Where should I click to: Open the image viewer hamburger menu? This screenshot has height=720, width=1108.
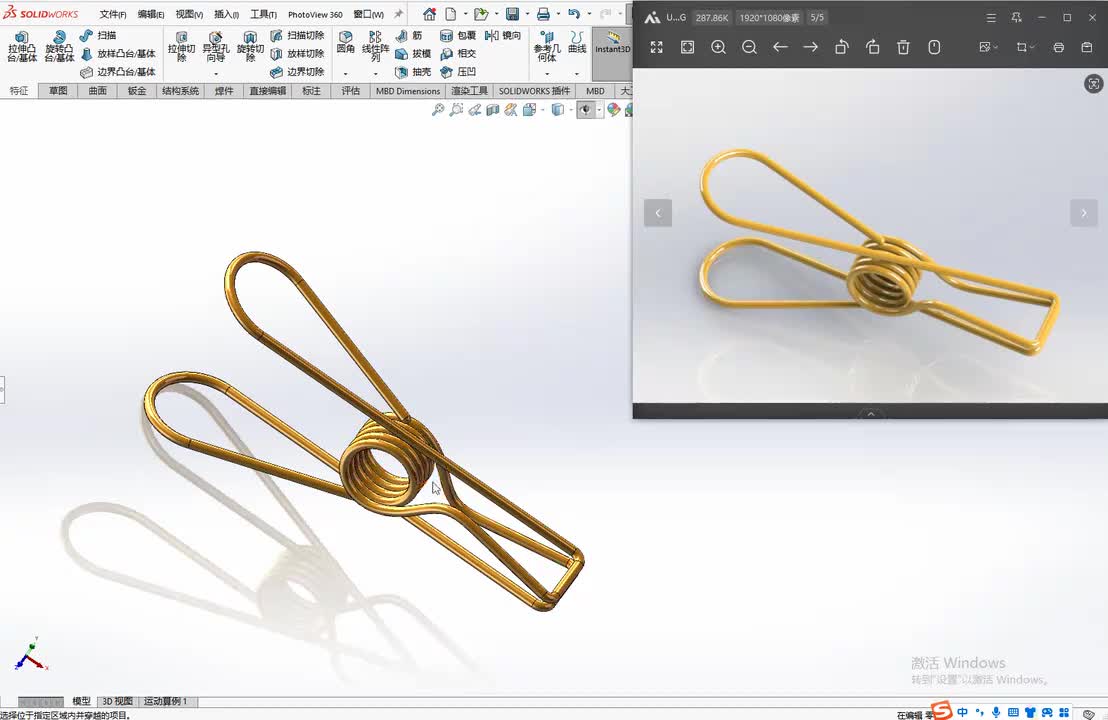(x=991, y=18)
